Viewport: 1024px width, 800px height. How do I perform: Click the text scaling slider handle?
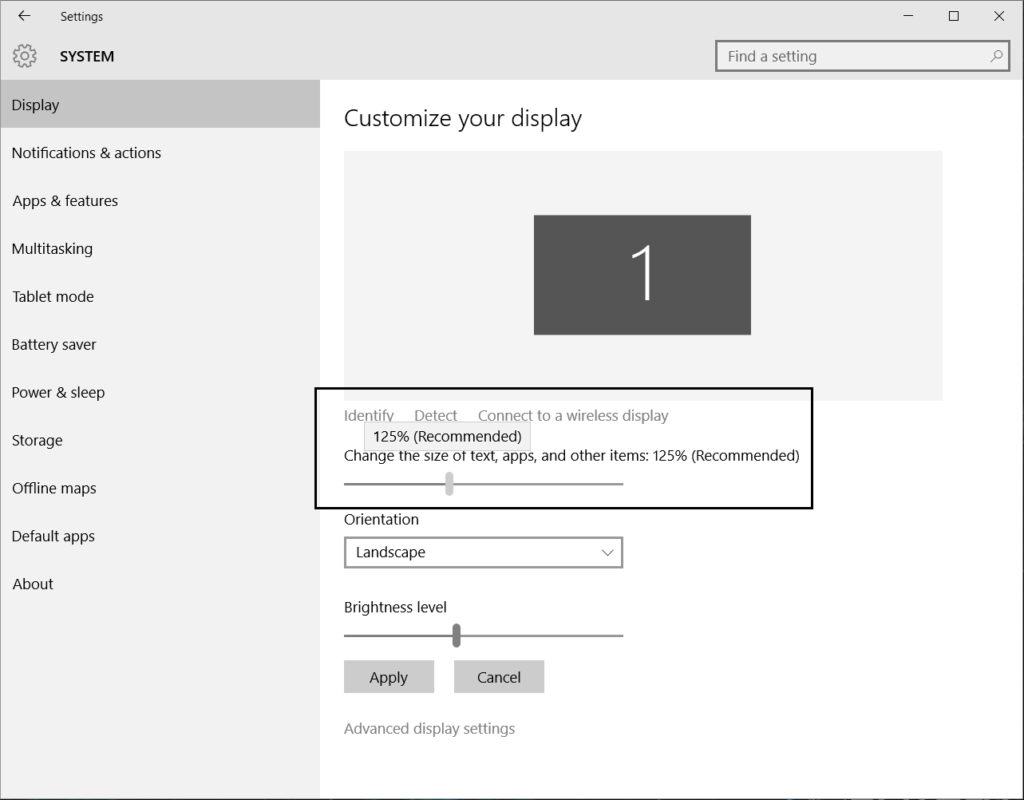(x=448, y=484)
